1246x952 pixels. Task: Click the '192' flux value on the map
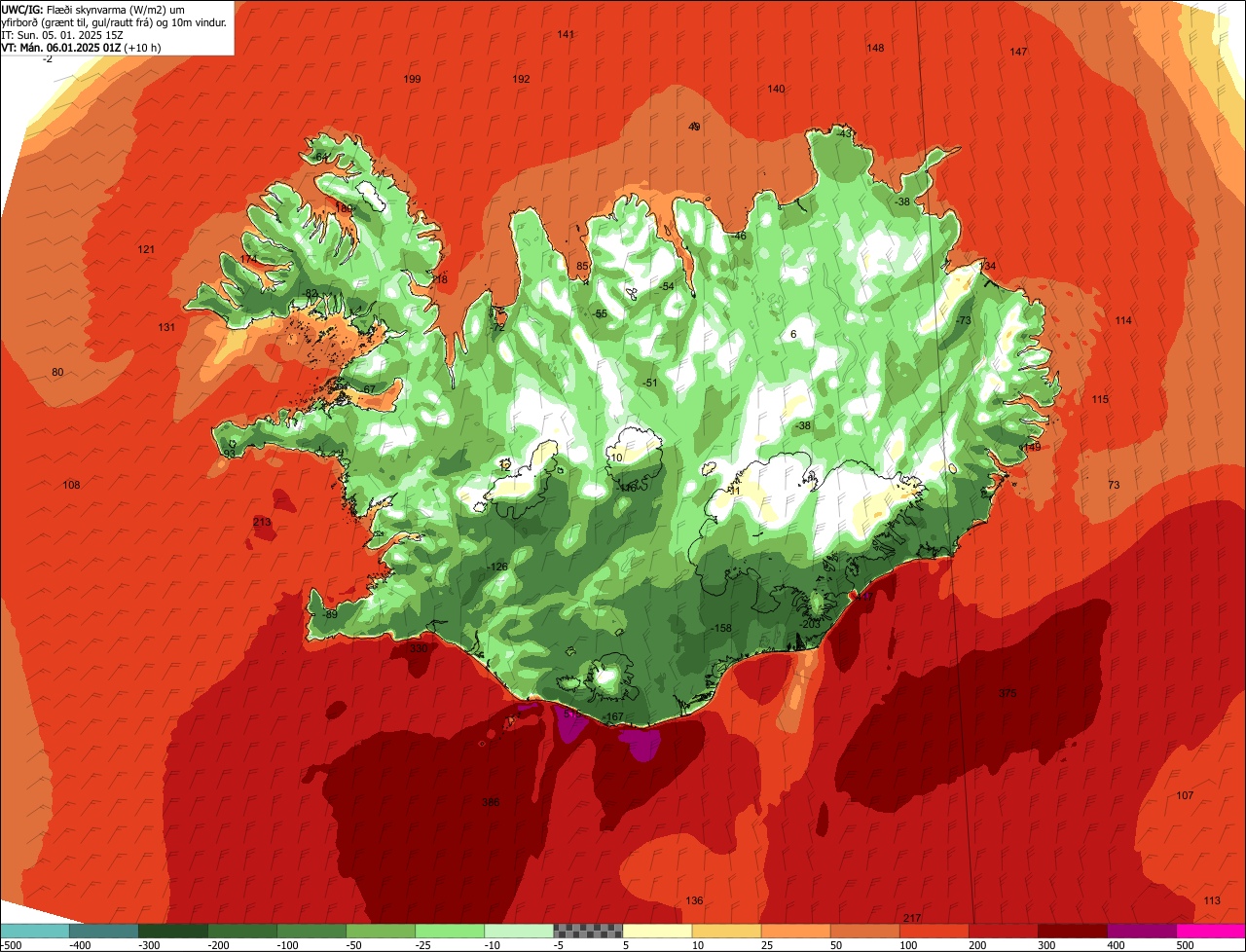coord(521,79)
